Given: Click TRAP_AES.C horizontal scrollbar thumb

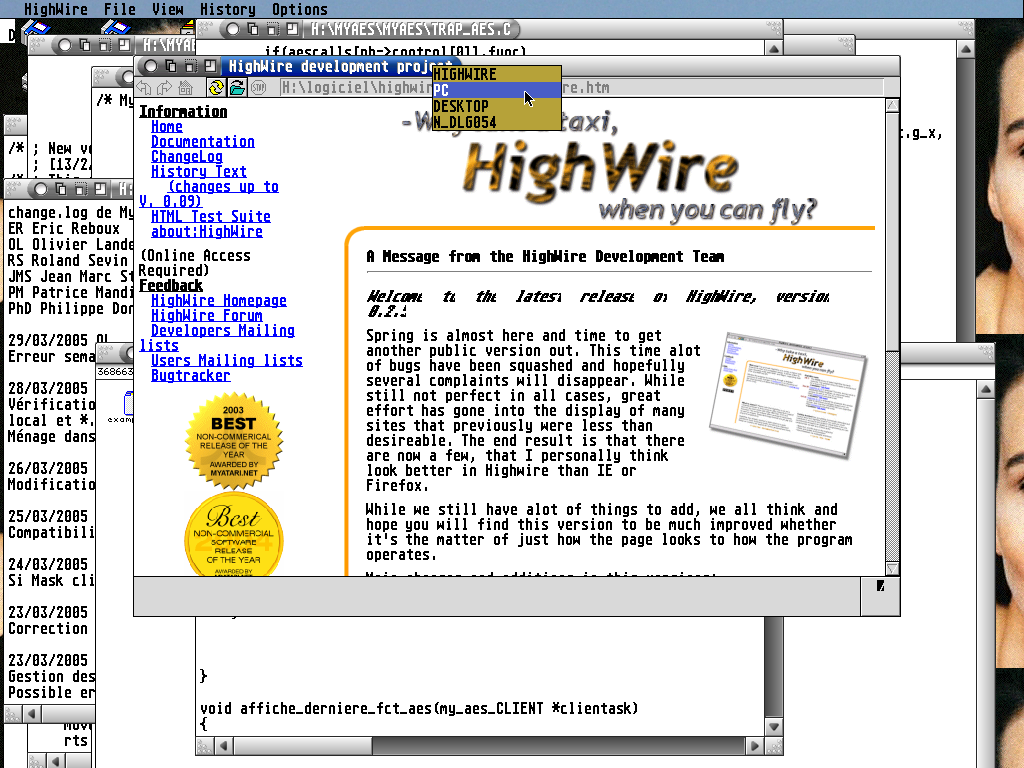Looking at the screenshot, I should 302,745.
